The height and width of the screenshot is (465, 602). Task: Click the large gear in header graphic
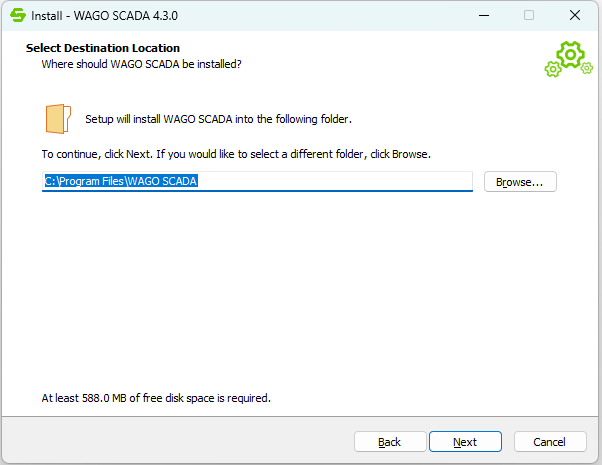(571, 53)
